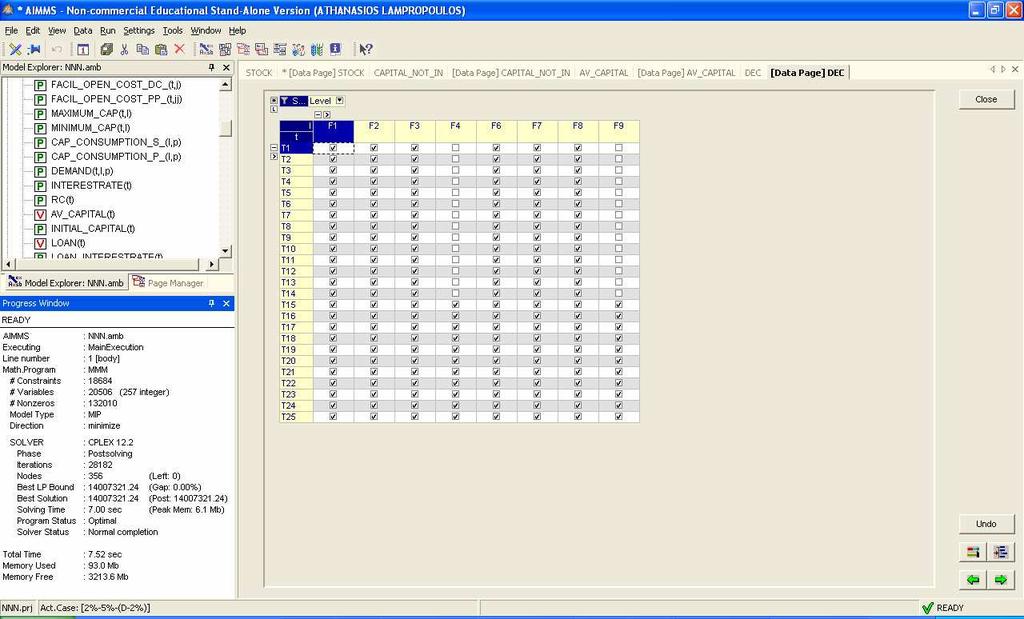Collapse rows using minus button beside T1

274,148
